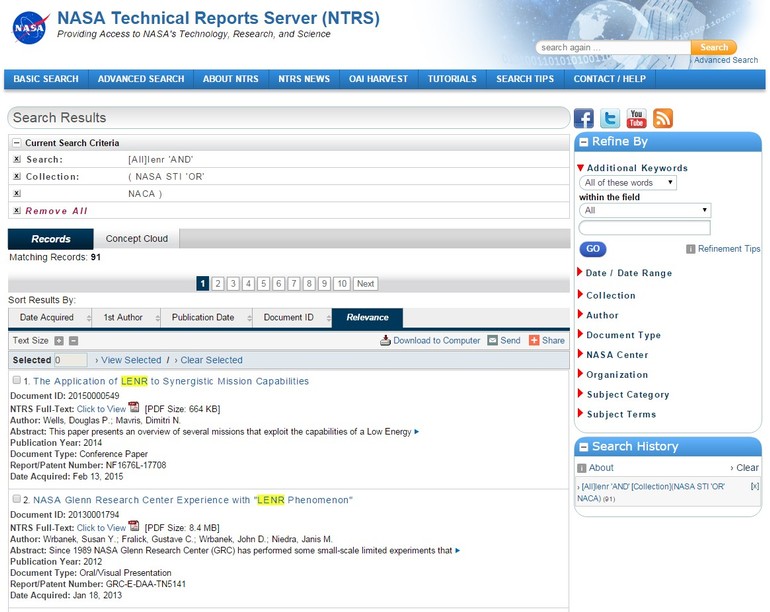Open the YouTube icon
The height and width of the screenshot is (612, 770).
(636, 118)
